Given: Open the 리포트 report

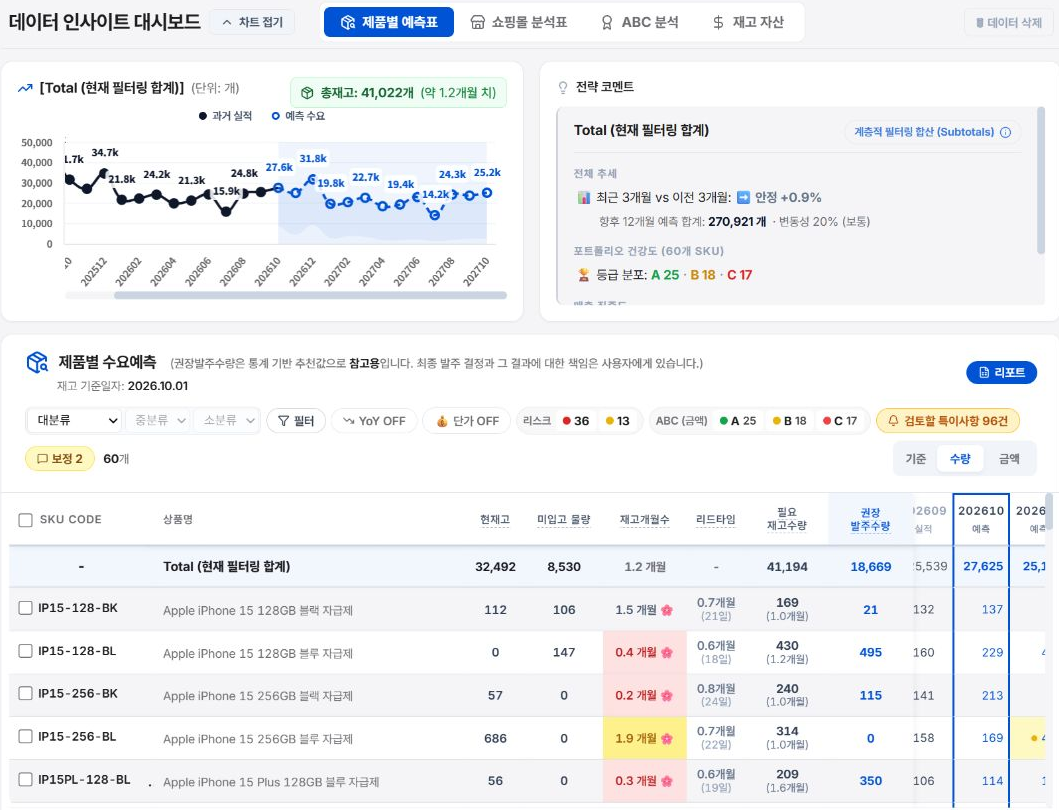Looking at the screenshot, I should click(1002, 372).
